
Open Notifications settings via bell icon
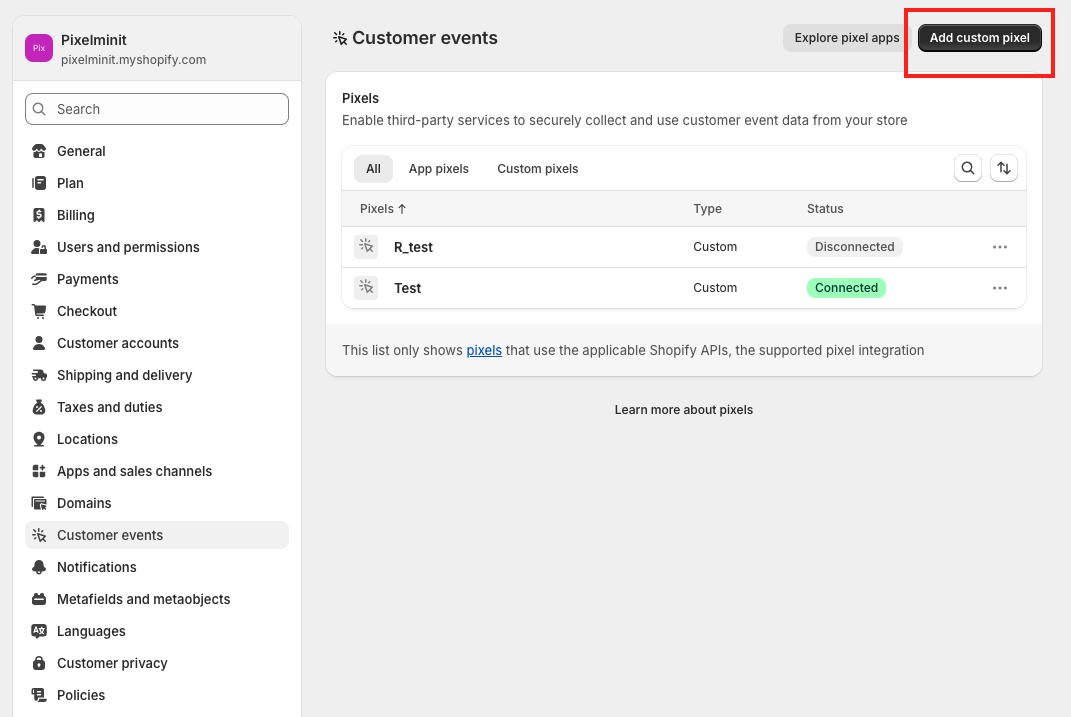[39, 567]
